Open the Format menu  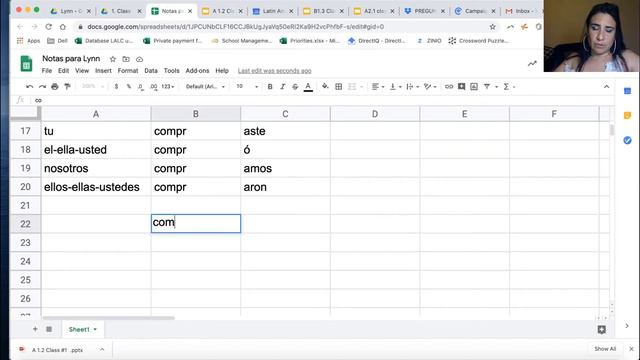(128, 71)
